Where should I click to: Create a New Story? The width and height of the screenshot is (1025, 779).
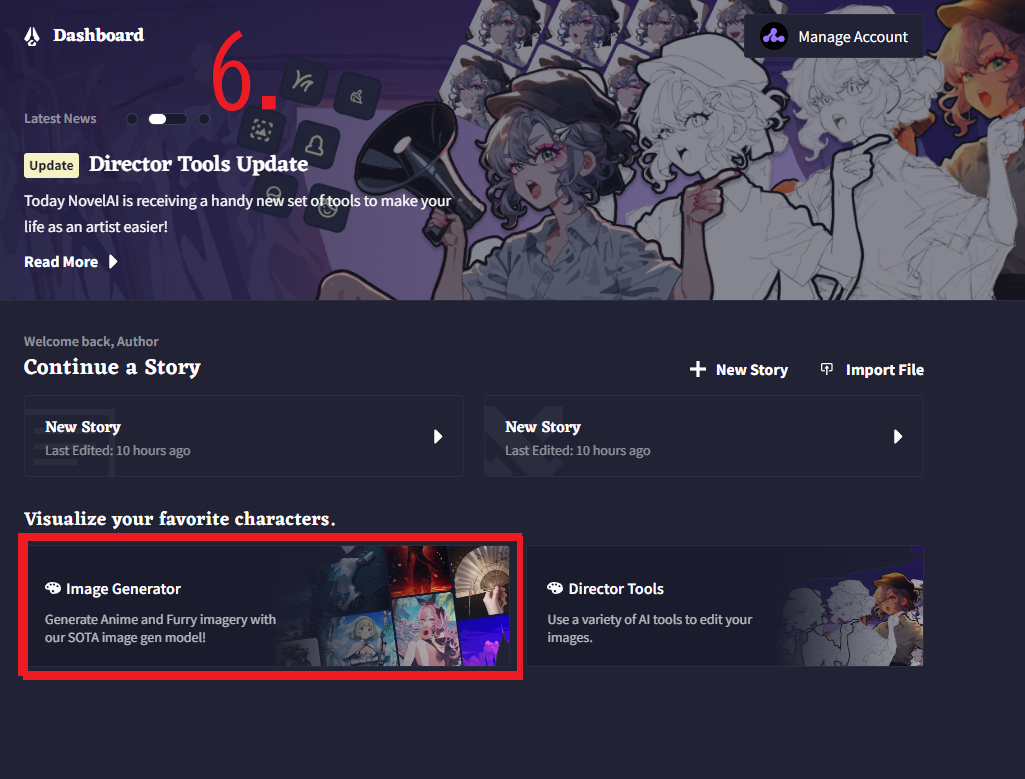coord(739,370)
